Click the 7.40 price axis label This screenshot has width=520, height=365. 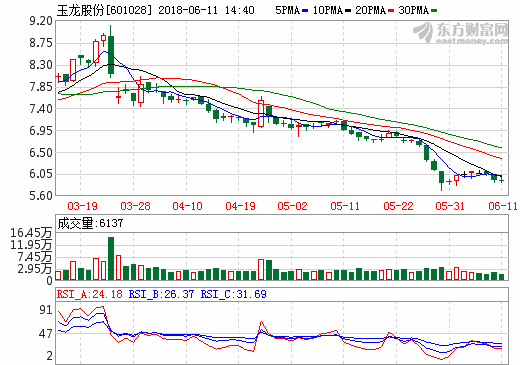[x=41, y=109]
